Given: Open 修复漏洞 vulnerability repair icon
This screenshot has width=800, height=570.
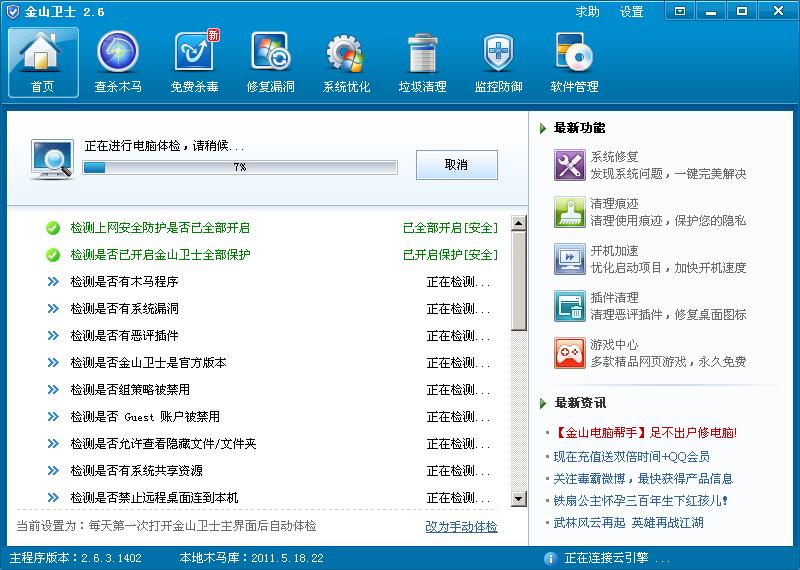Looking at the screenshot, I should (270, 52).
